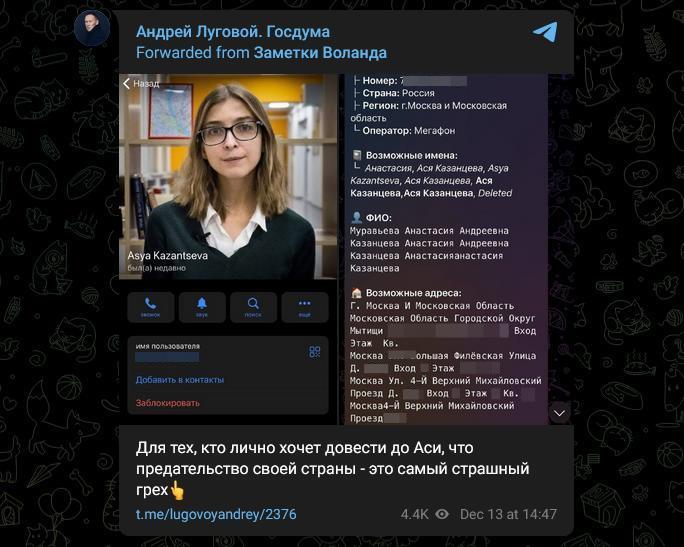Image resolution: width=684 pixels, height=547 pixels.
Task: Open the channel's round avatar picture
Action: pyautogui.click(x=92, y=28)
